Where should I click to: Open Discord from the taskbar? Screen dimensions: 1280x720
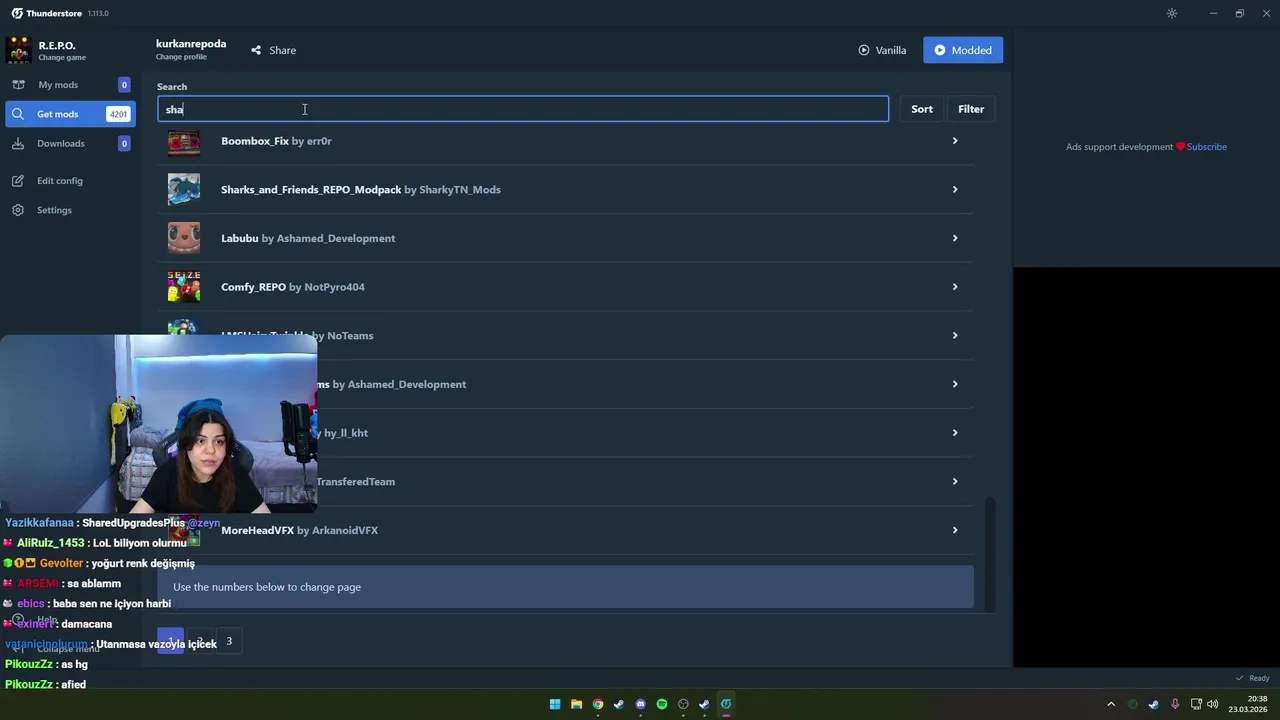[x=640, y=704]
